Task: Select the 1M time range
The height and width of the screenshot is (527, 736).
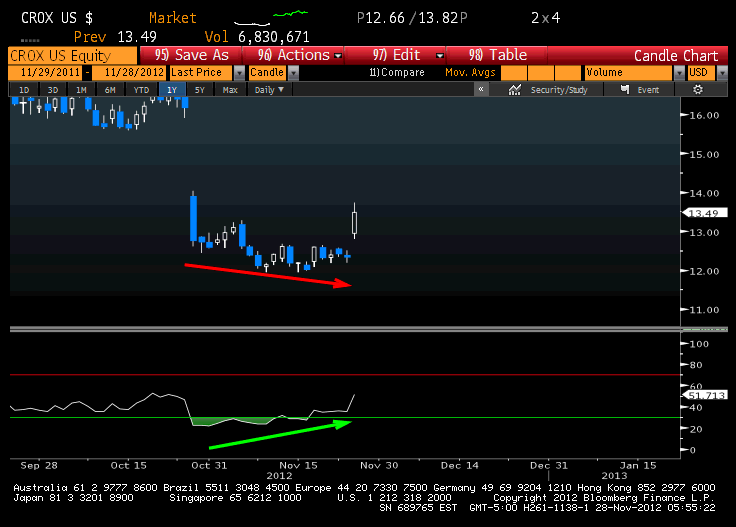Action: (81, 90)
